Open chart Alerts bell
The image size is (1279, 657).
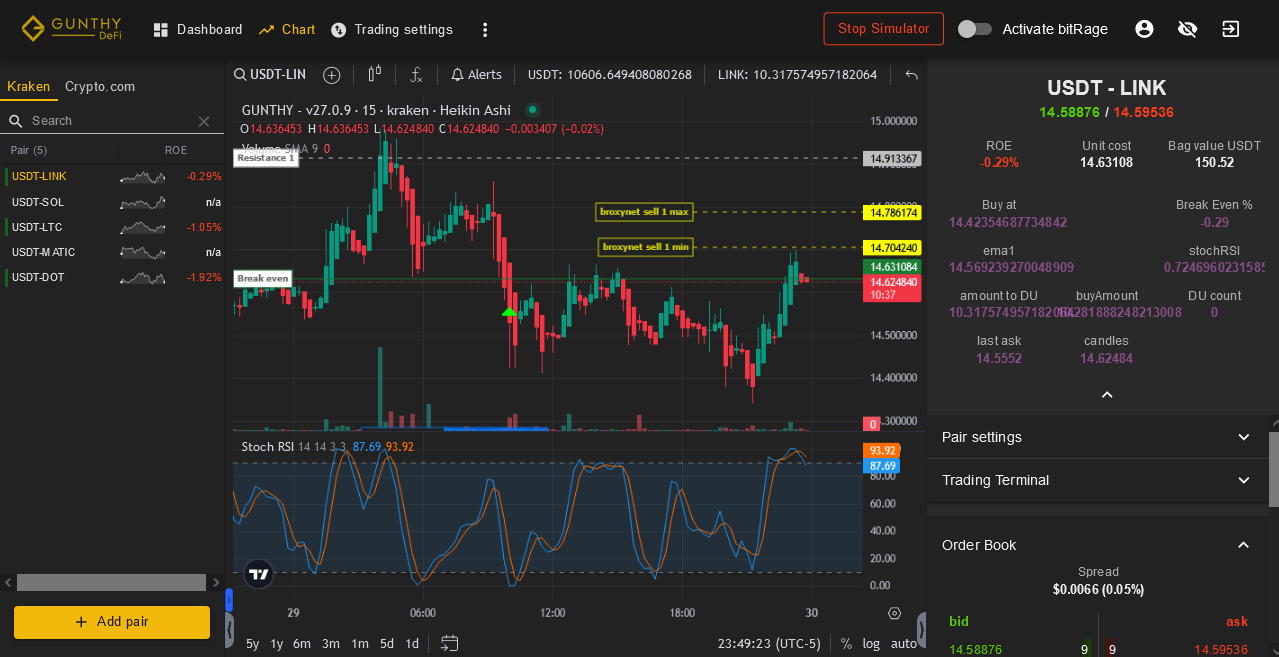coord(476,75)
